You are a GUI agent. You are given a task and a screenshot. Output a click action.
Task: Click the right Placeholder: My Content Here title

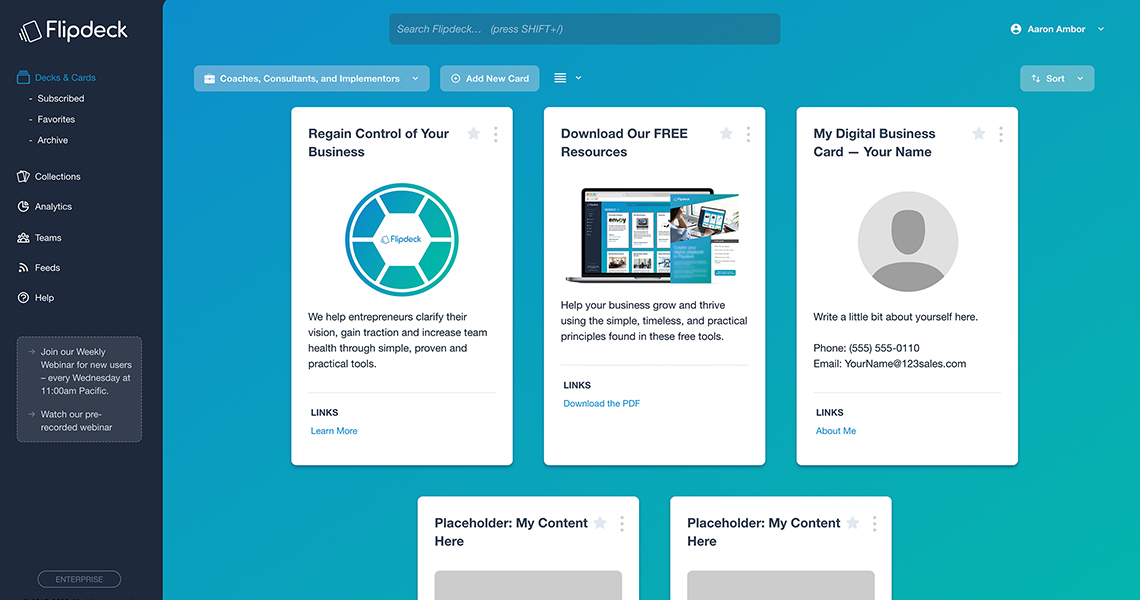pyautogui.click(x=763, y=532)
